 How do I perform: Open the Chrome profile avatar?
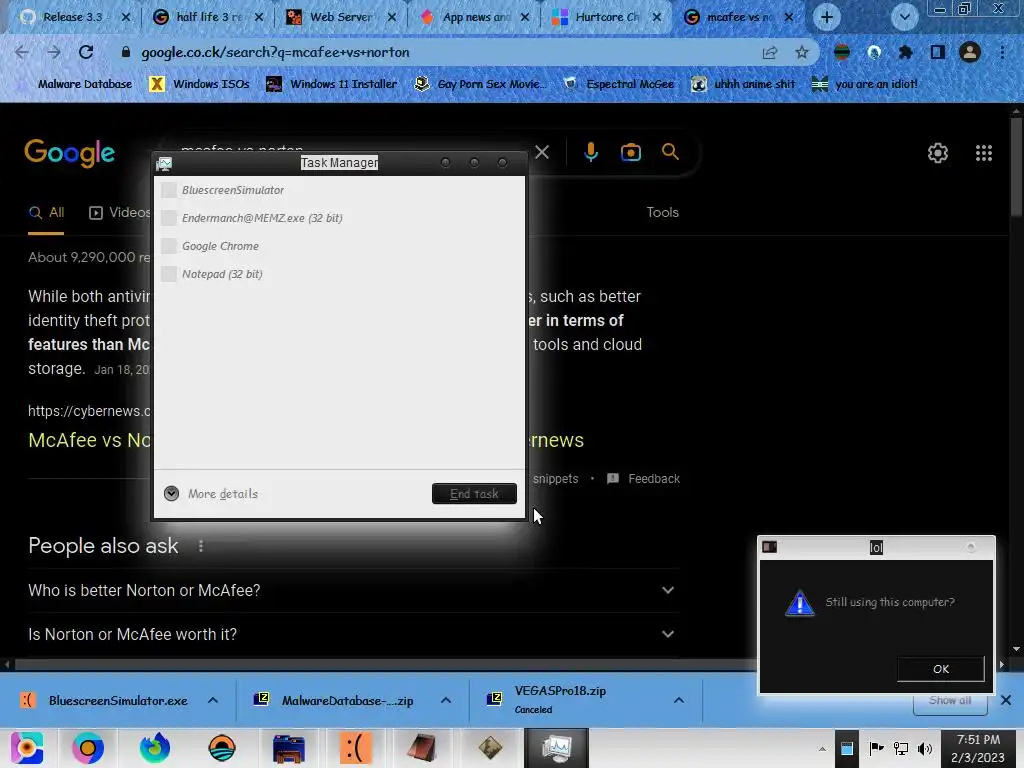pyautogui.click(x=970, y=52)
